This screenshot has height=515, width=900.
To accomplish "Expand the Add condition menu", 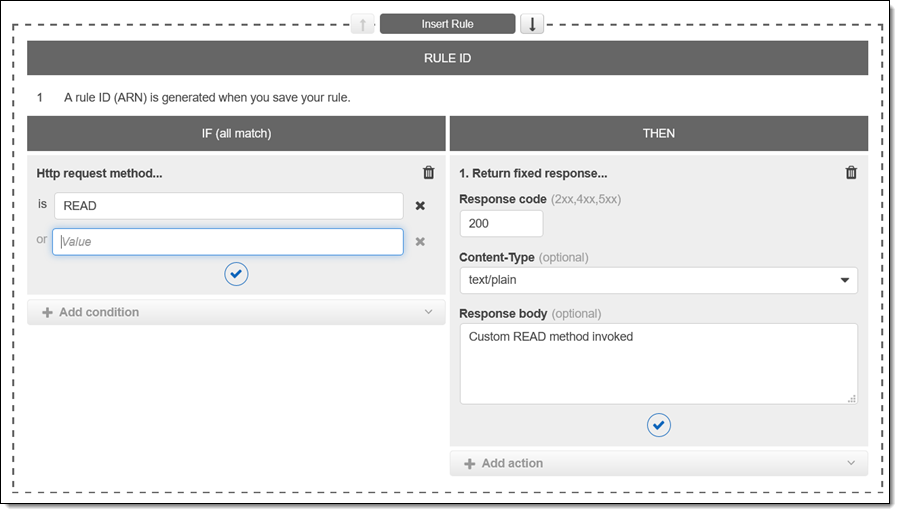I will (236, 312).
